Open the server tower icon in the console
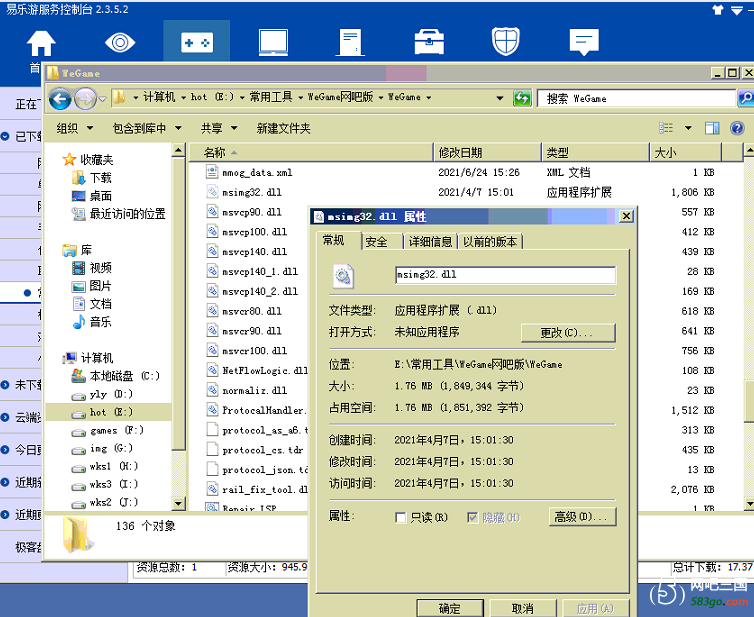Screen dimensions: 754x617 (351, 42)
